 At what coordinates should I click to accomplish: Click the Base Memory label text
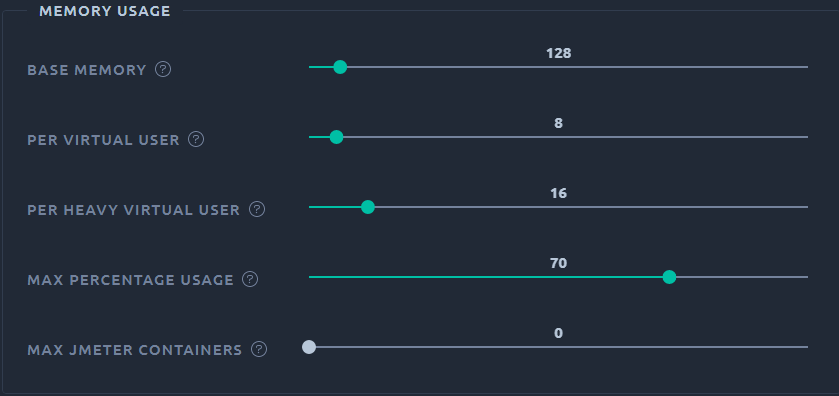click(87, 70)
